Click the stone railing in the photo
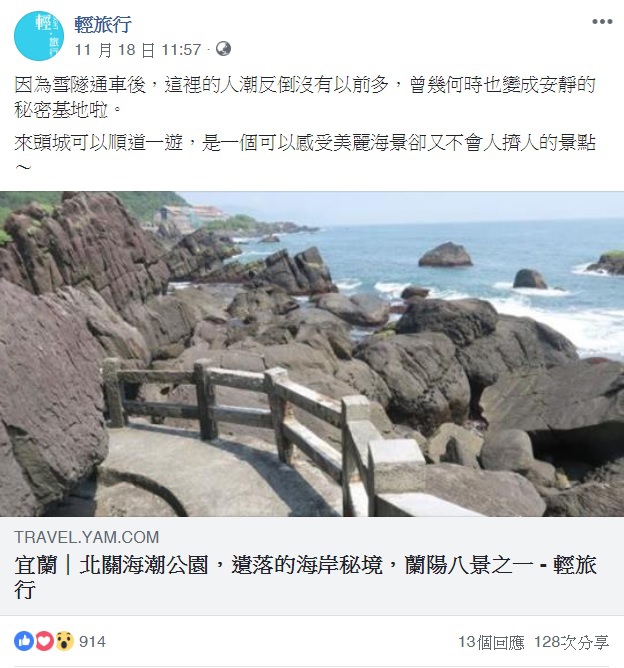The height and width of the screenshot is (668, 624). (264, 426)
